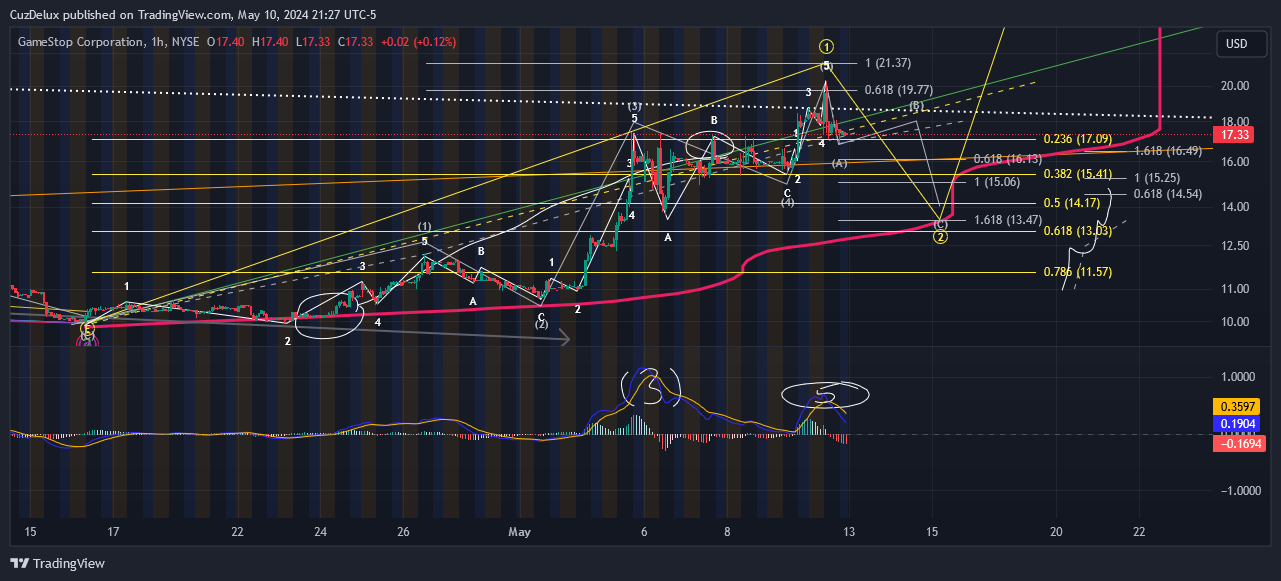Screen dimensions: 1281x581
Task: Click the 24 date on time axis
Action: [322, 532]
